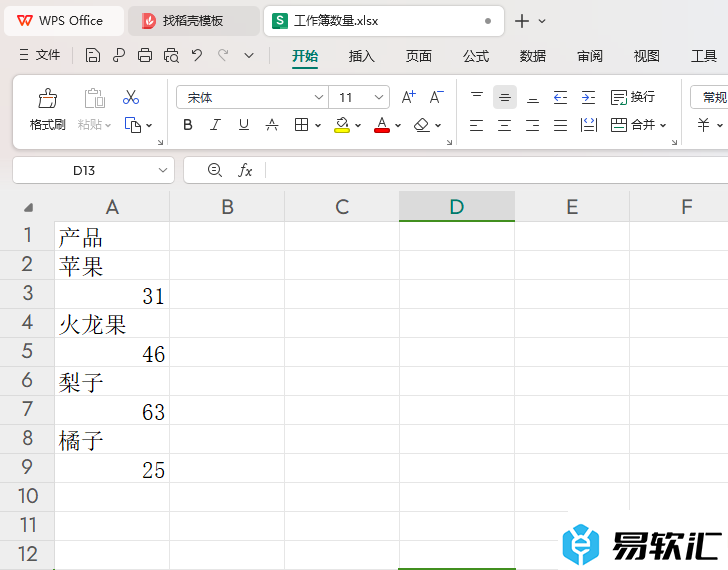
Task: Switch to 页面 Page tab
Action: (419, 56)
